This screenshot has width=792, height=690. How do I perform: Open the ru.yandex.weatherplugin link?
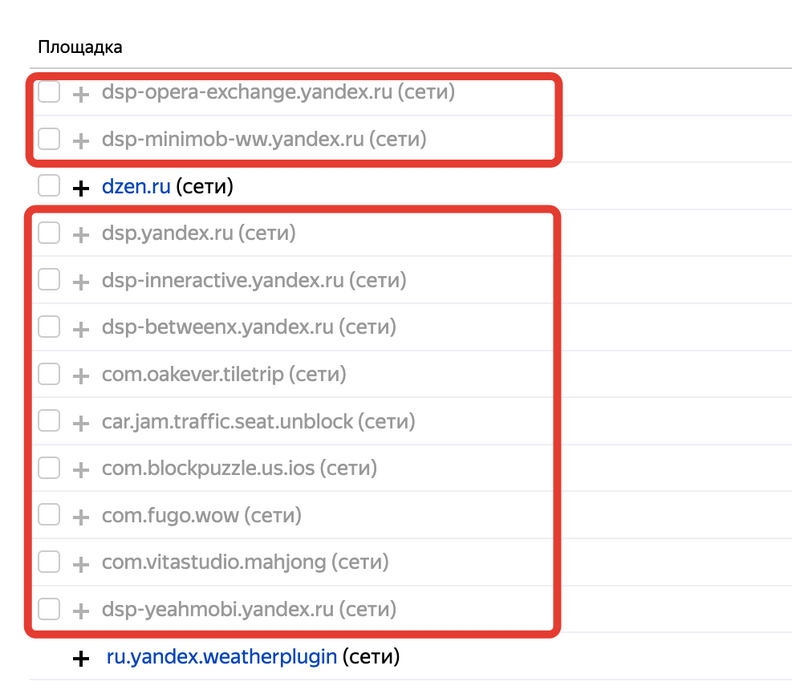point(221,657)
